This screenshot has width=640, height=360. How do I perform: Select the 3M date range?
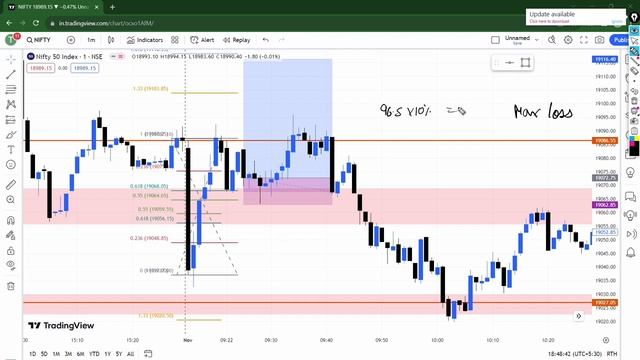[x=68, y=354]
